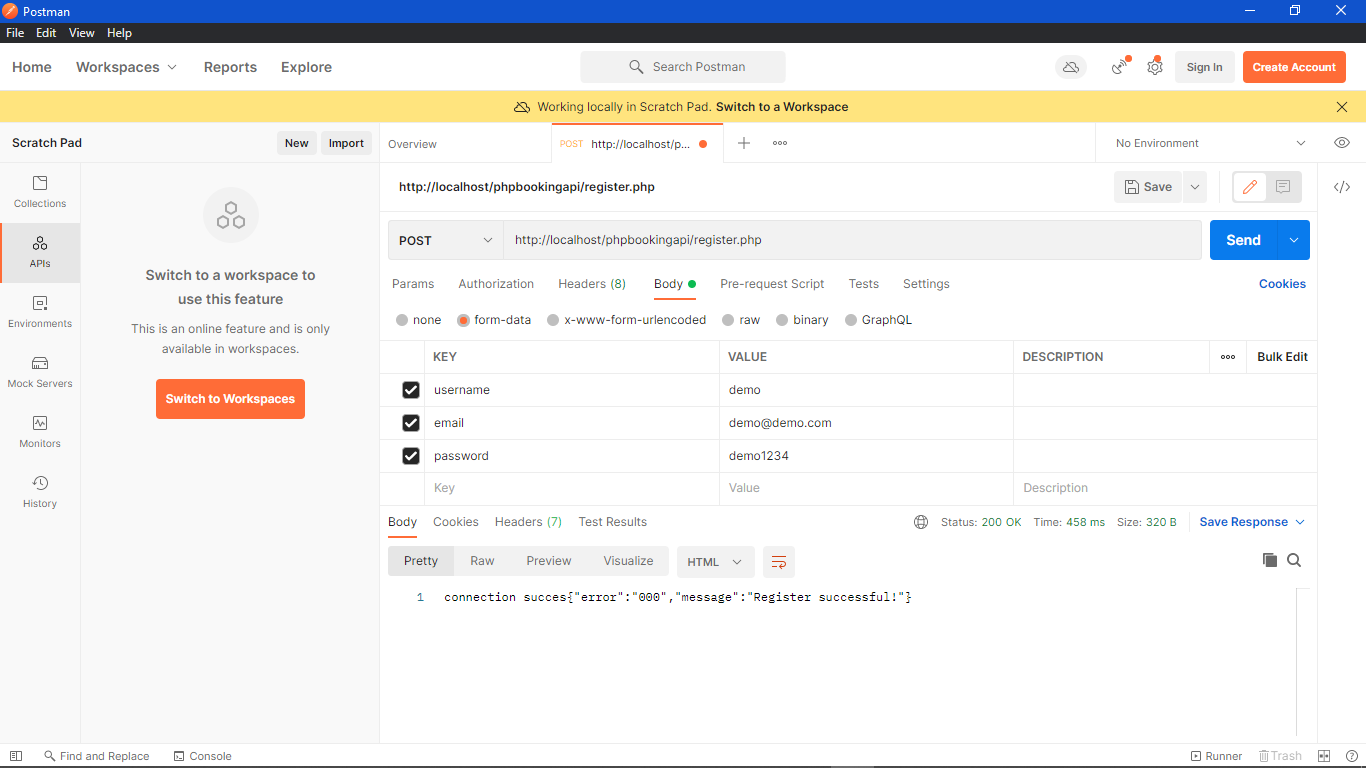Open the POST method dropdown

point(446,240)
